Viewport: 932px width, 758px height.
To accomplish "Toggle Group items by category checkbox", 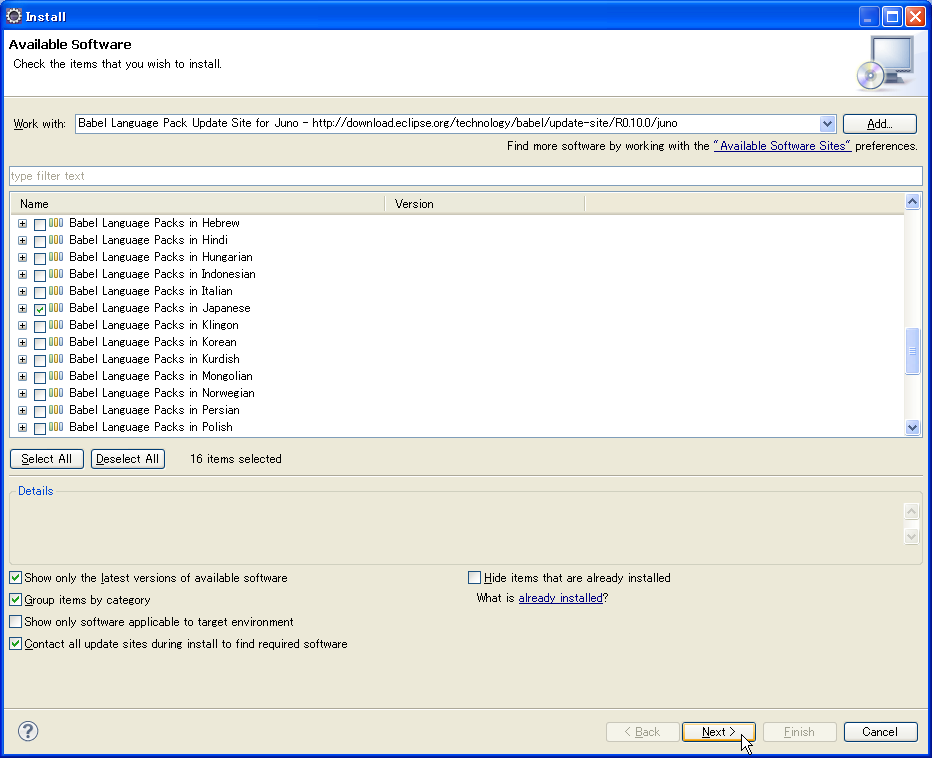I will (x=15, y=600).
